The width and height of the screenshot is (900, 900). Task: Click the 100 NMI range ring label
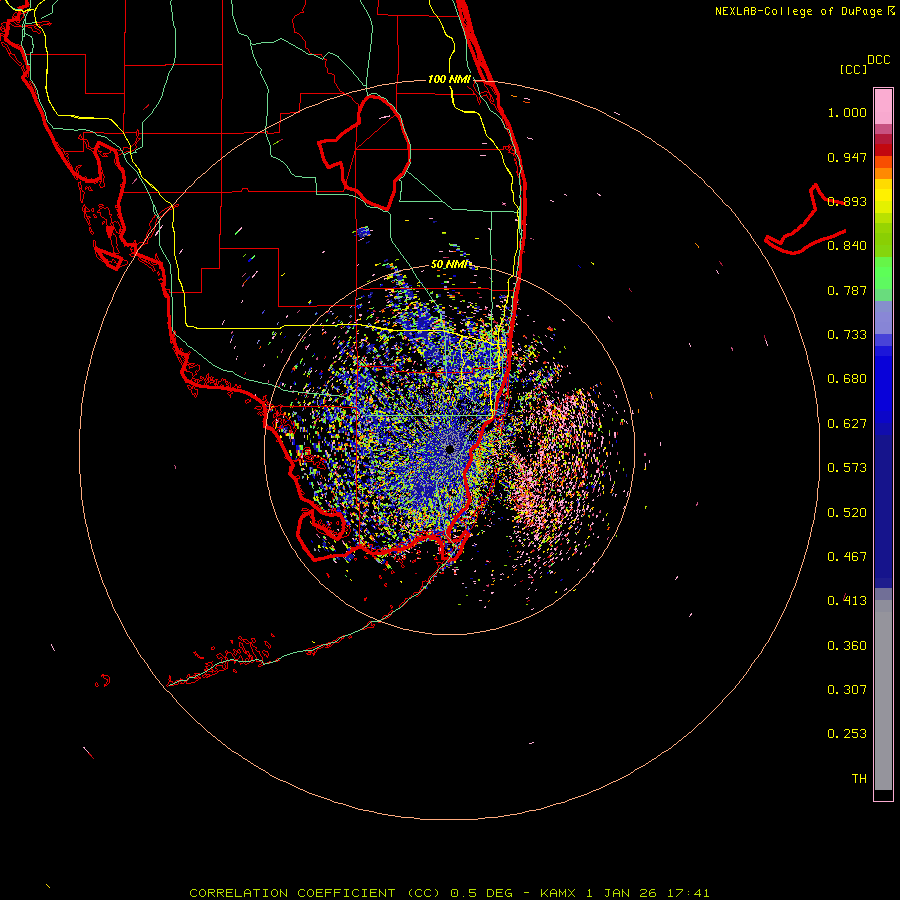[449, 79]
